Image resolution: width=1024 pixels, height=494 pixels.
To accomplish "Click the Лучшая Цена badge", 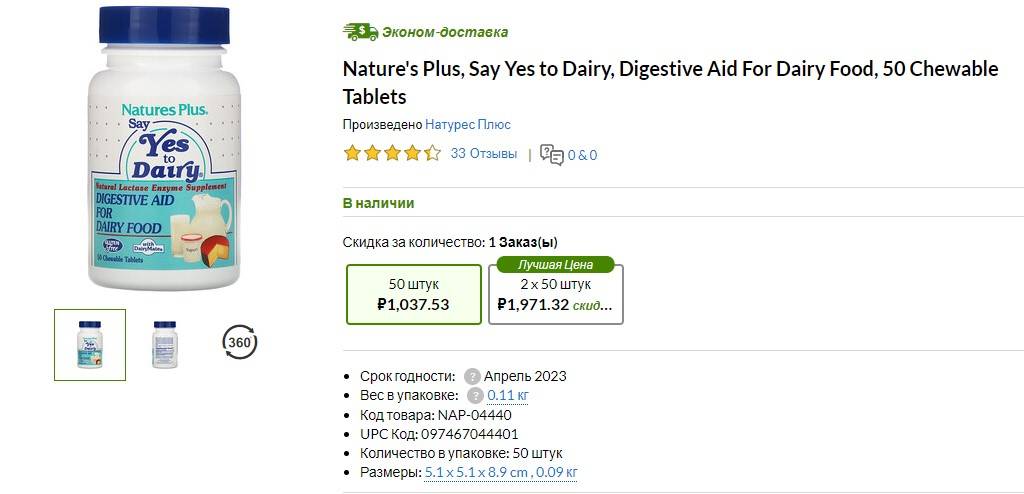I will pyautogui.click(x=555, y=265).
